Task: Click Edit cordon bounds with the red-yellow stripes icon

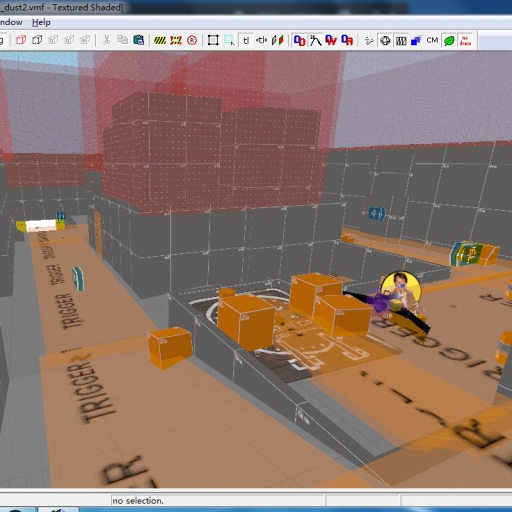Action: (176, 40)
